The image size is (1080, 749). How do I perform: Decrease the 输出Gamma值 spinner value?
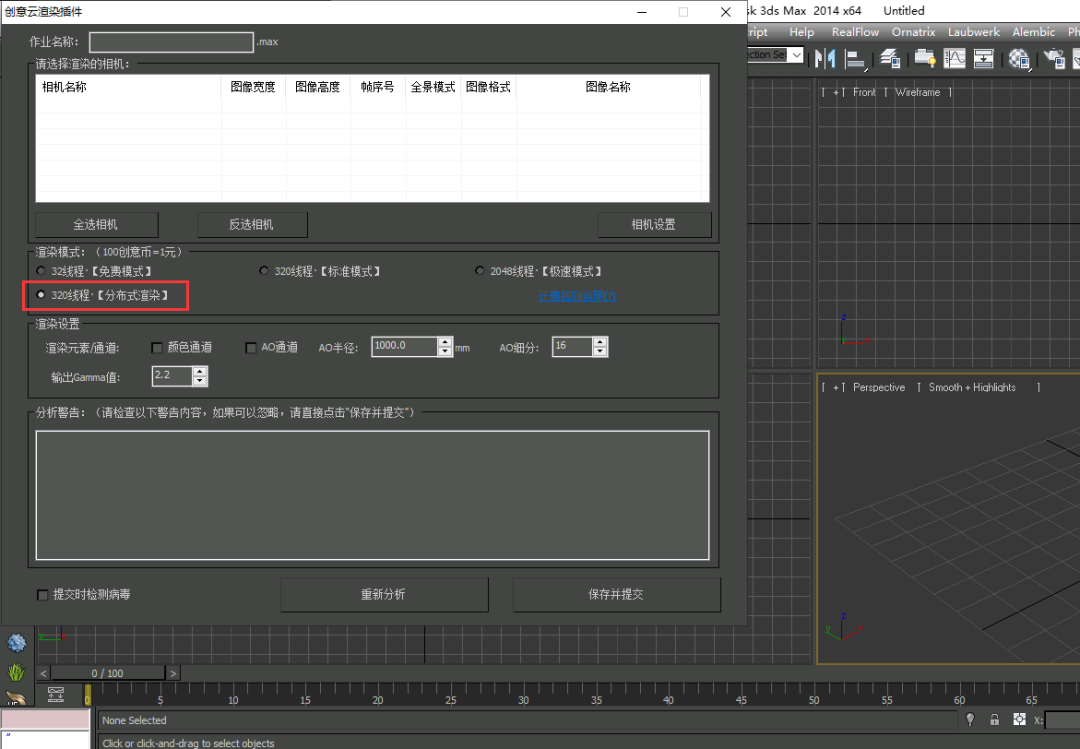pyautogui.click(x=199, y=381)
